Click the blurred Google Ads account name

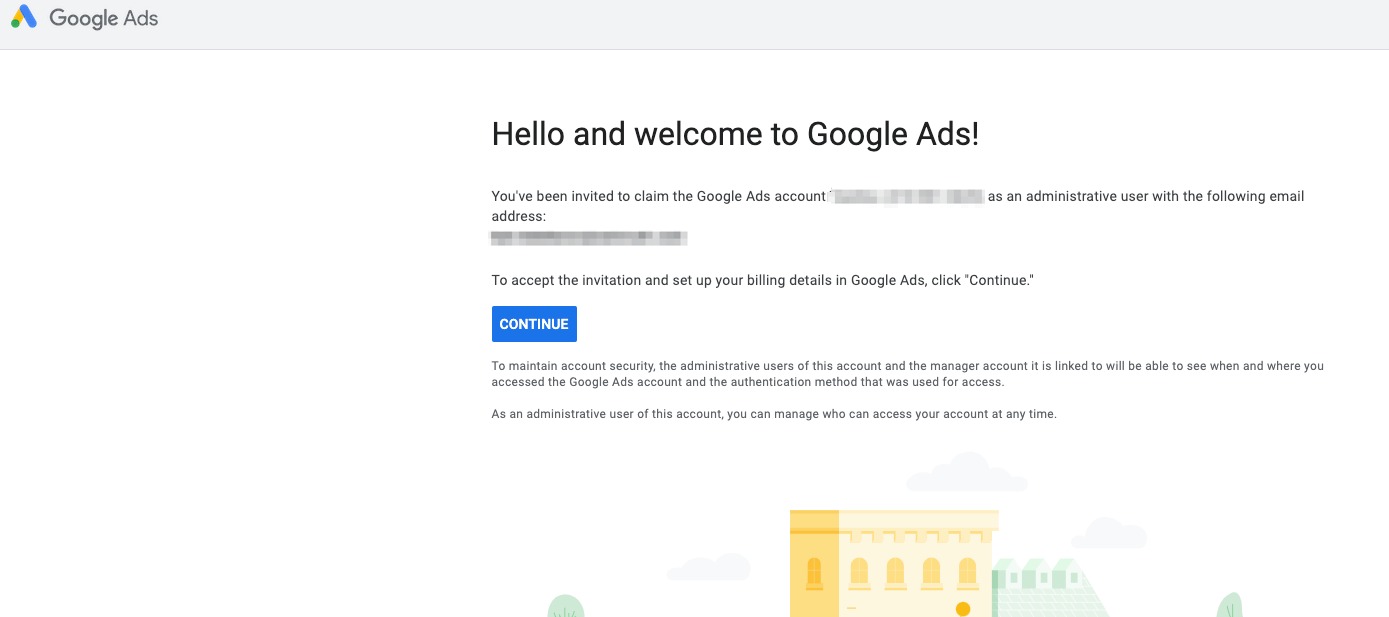point(908,197)
